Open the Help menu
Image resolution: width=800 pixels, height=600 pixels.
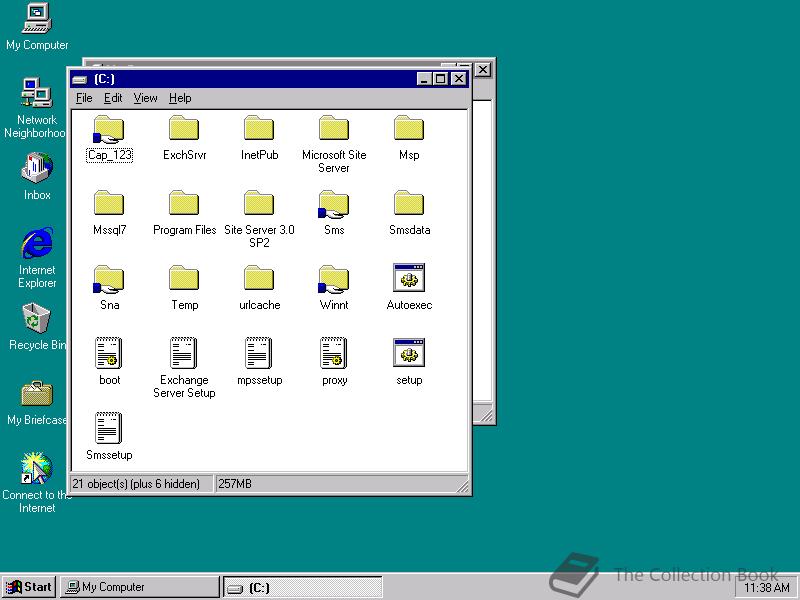point(180,98)
